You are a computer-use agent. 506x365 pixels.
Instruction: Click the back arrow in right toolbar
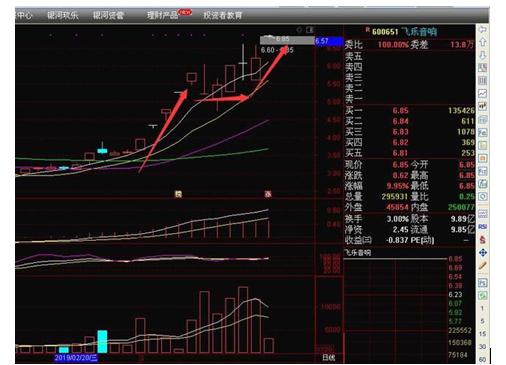tap(482, 30)
